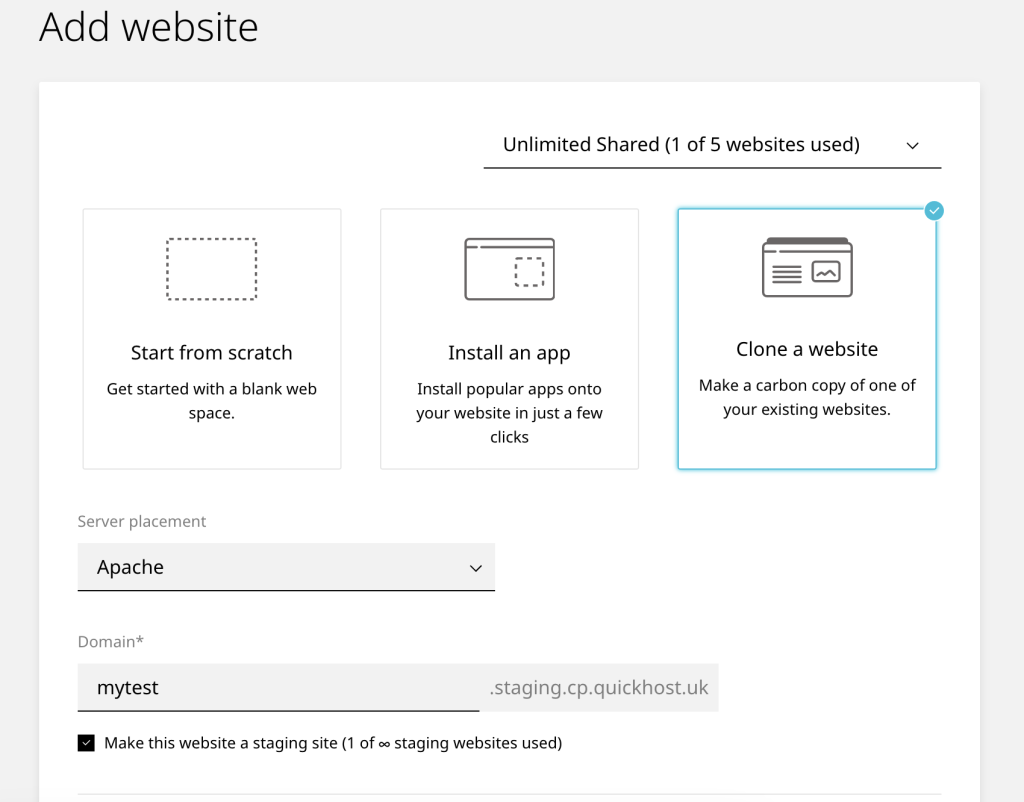This screenshot has width=1024, height=802.
Task: Click the Add website heading
Action: (x=149, y=27)
